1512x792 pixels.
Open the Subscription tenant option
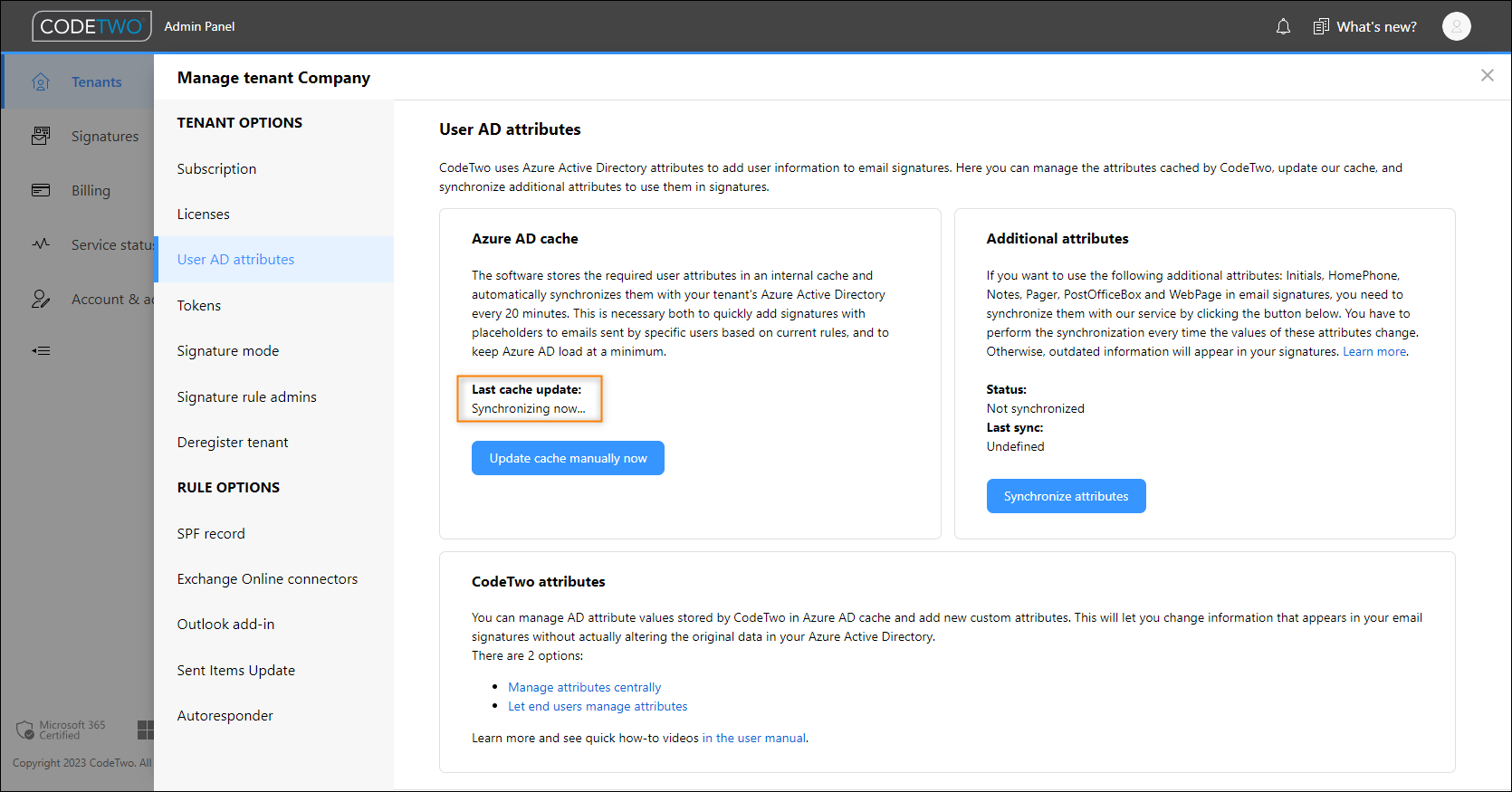(216, 169)
